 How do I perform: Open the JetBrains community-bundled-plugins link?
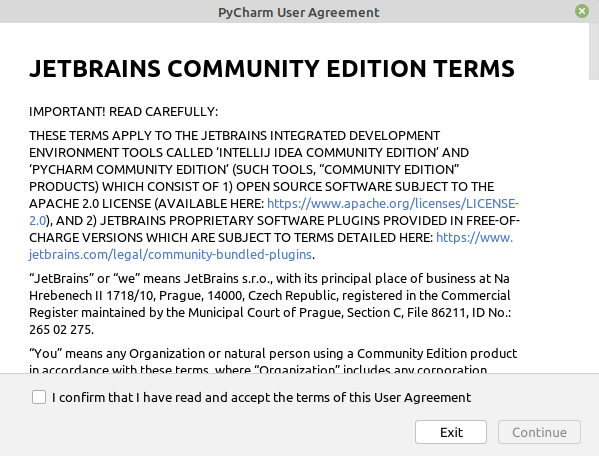pyautogui.click(x=170, y=254)
